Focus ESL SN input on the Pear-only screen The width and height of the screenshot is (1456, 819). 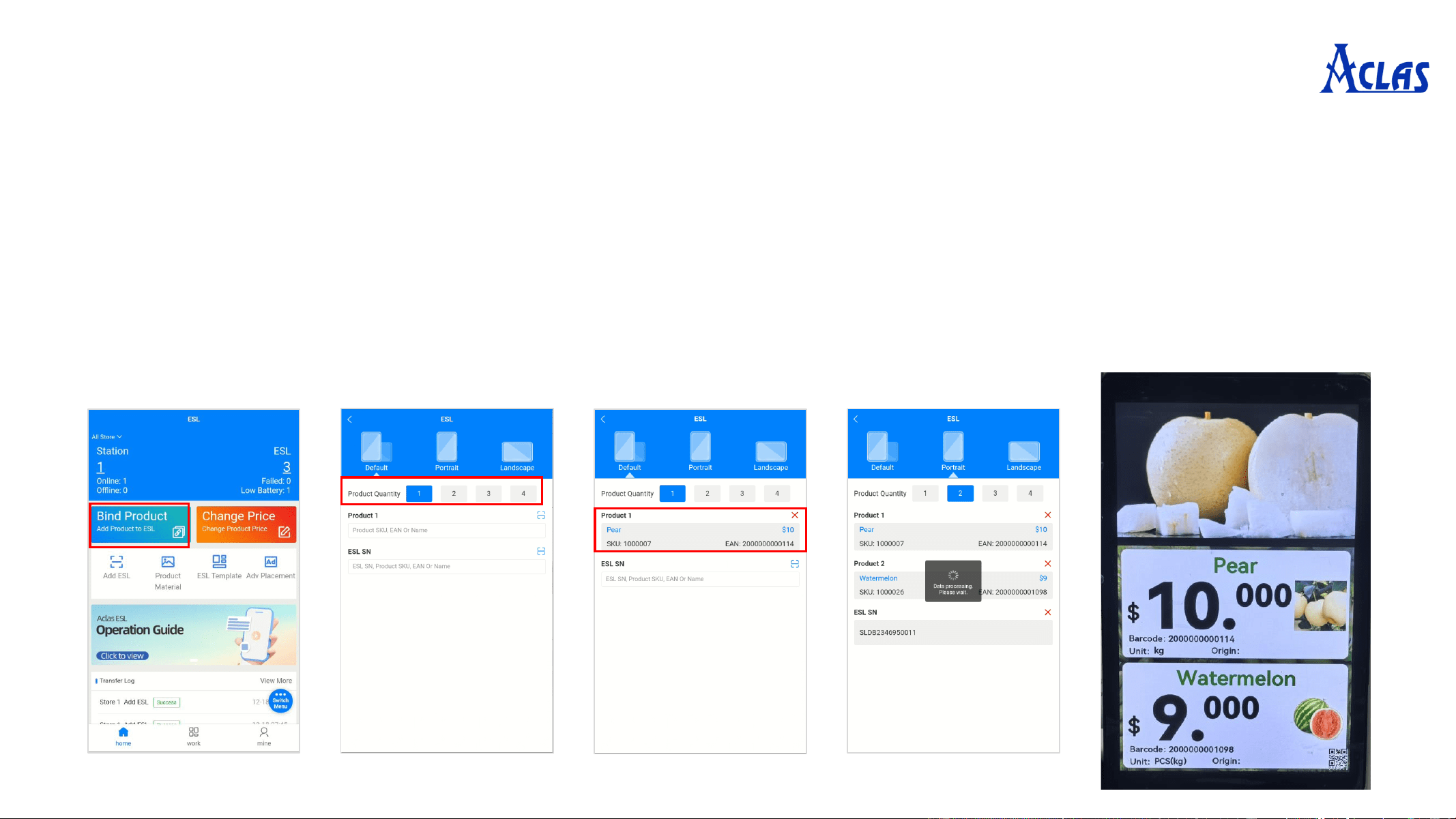[700, 579]
